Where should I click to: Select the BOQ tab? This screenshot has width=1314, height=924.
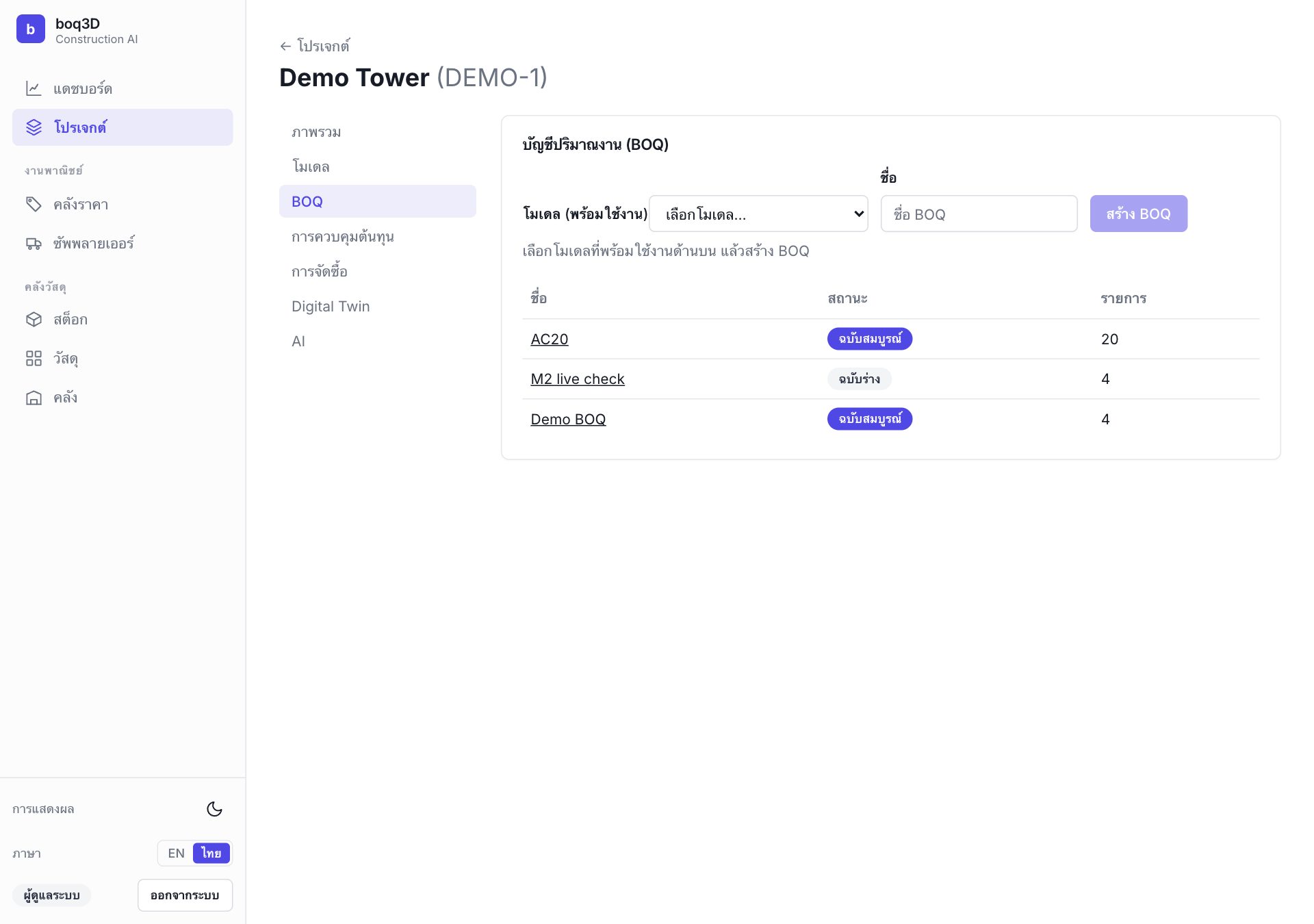377,201
